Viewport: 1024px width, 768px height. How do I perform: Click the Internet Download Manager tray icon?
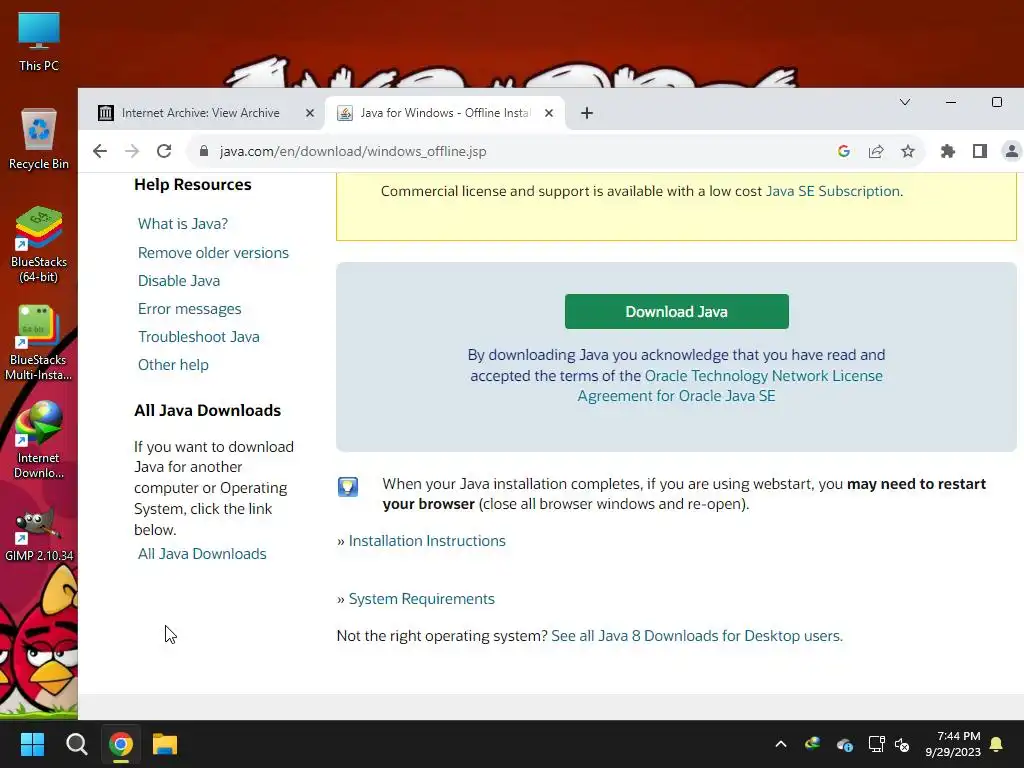click(812, 744)
